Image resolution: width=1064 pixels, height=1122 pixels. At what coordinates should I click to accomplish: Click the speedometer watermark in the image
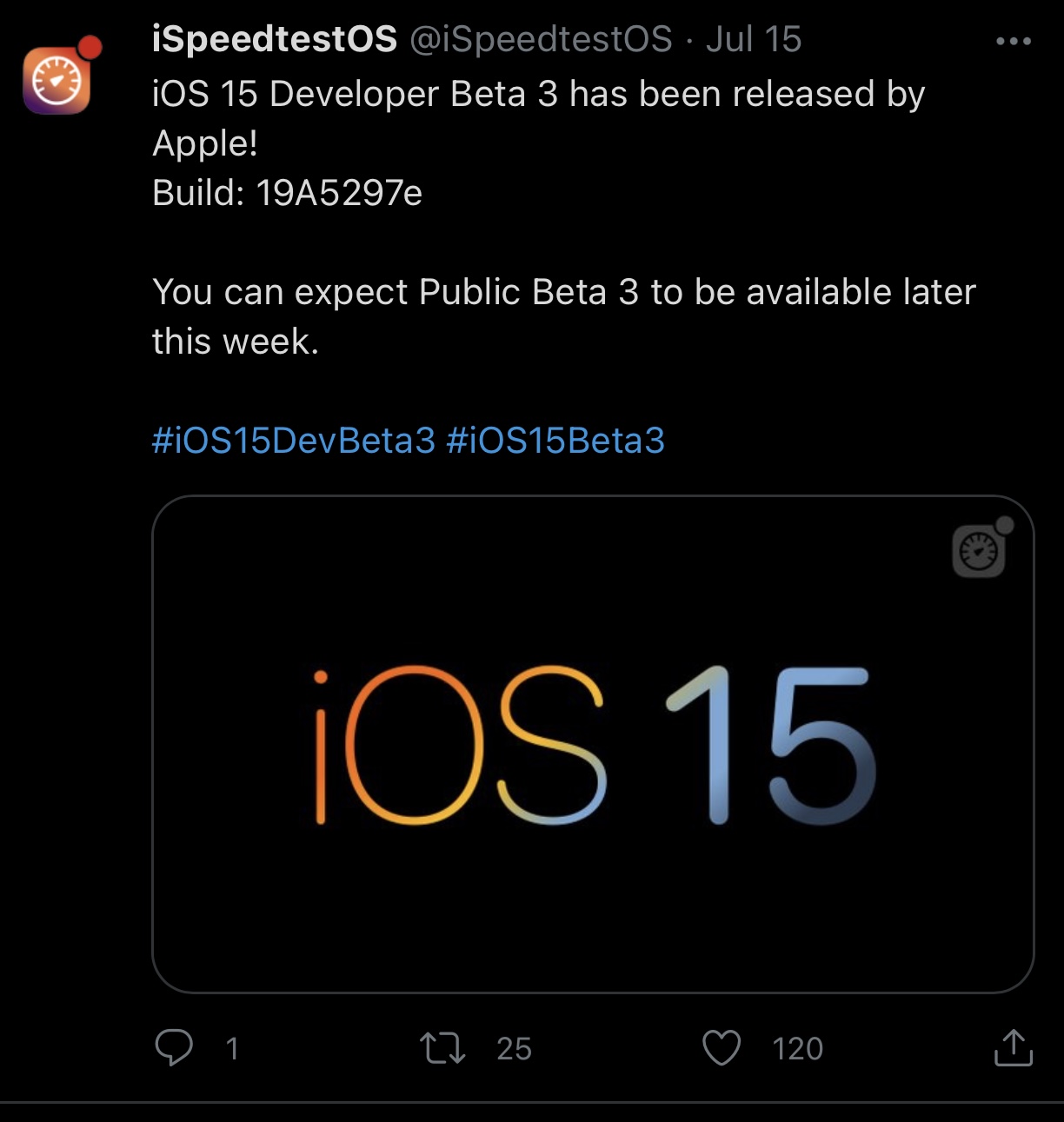981,550
